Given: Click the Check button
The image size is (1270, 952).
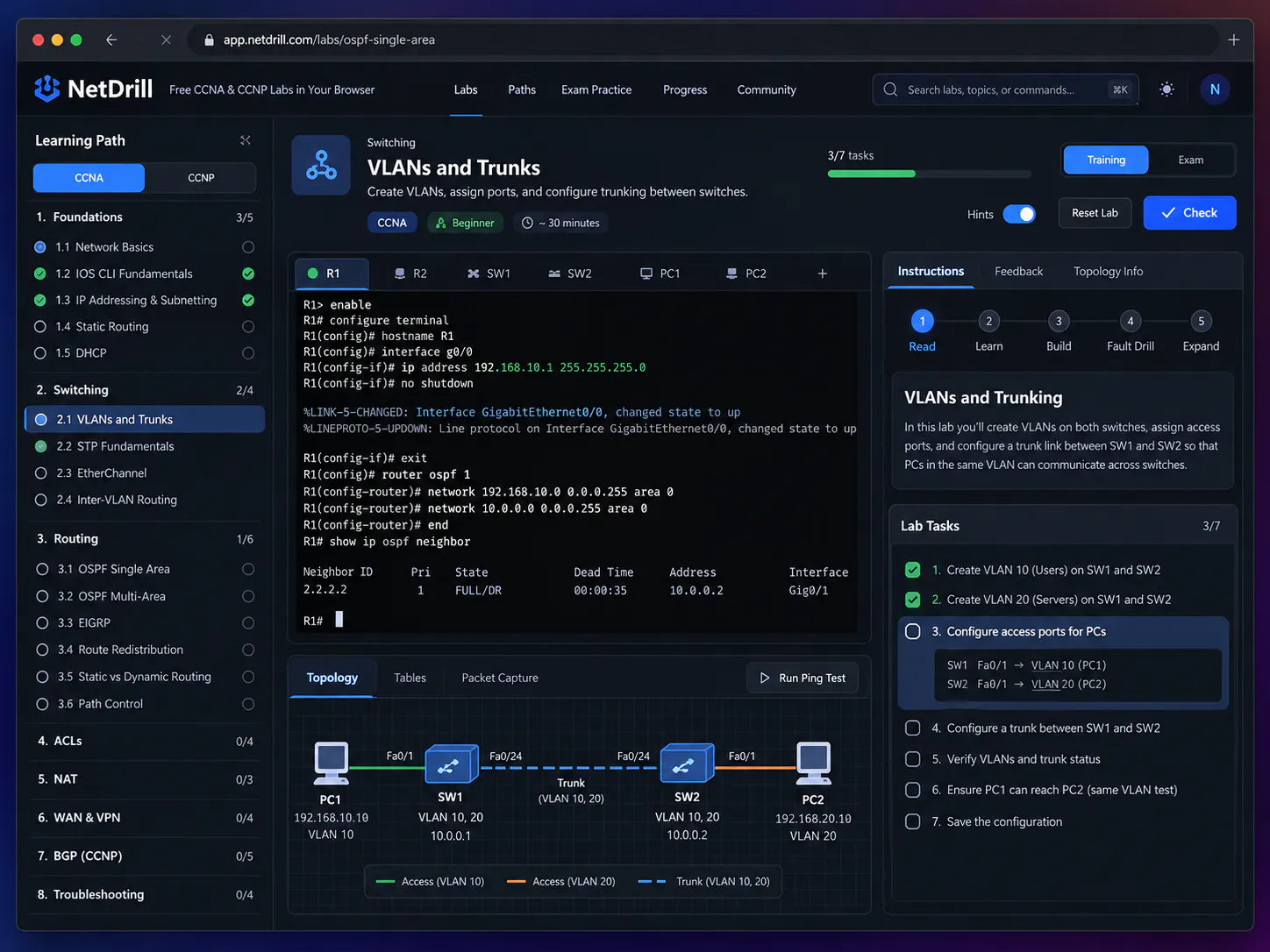Looking at the screenshot, I should (1189, 213).
